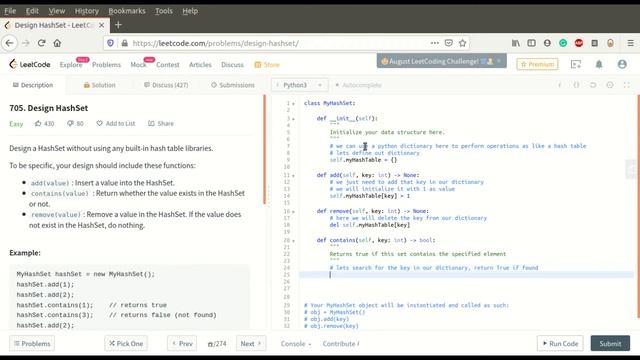Switch to the Submissions tab
Image resolution: width=640 pixels, height=360 pixels.
click(233, 85)
